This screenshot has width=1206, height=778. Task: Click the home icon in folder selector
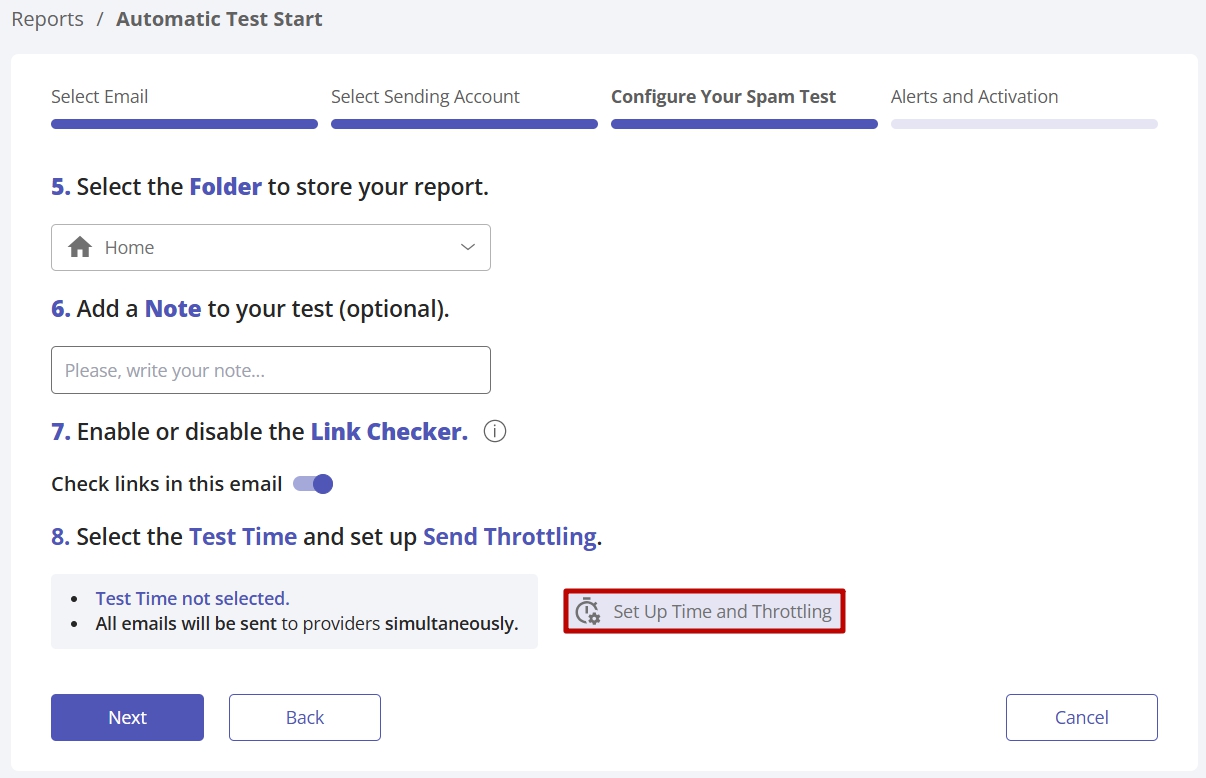(x=80, y=248)
